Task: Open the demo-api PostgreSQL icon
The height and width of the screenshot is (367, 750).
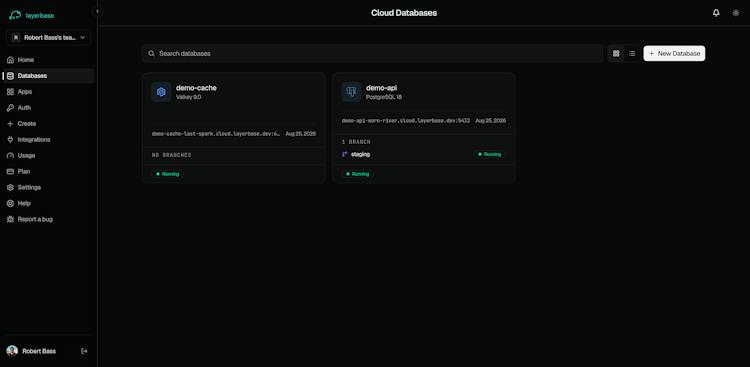Action: coord(351,92)
